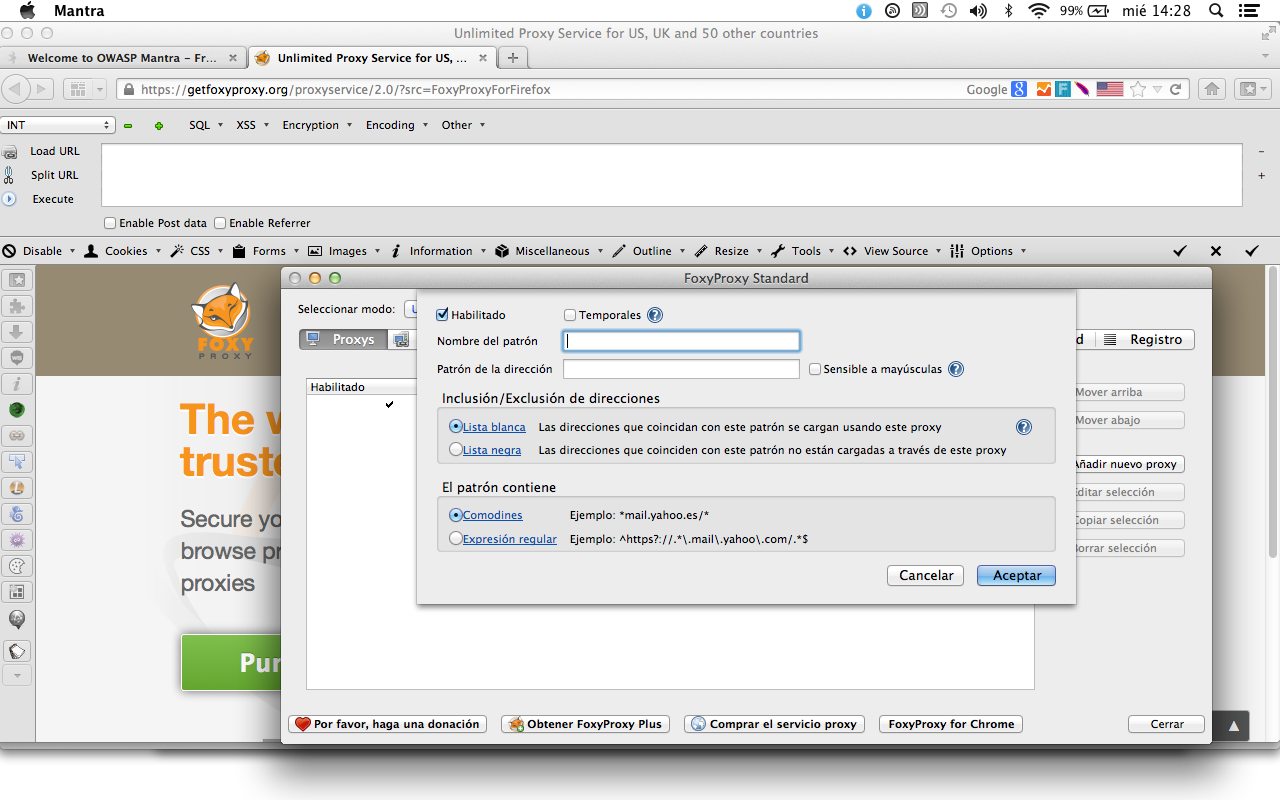Select the Expresión regular radio button
This screenshot has height=800, width=1280.
[456, 539]
